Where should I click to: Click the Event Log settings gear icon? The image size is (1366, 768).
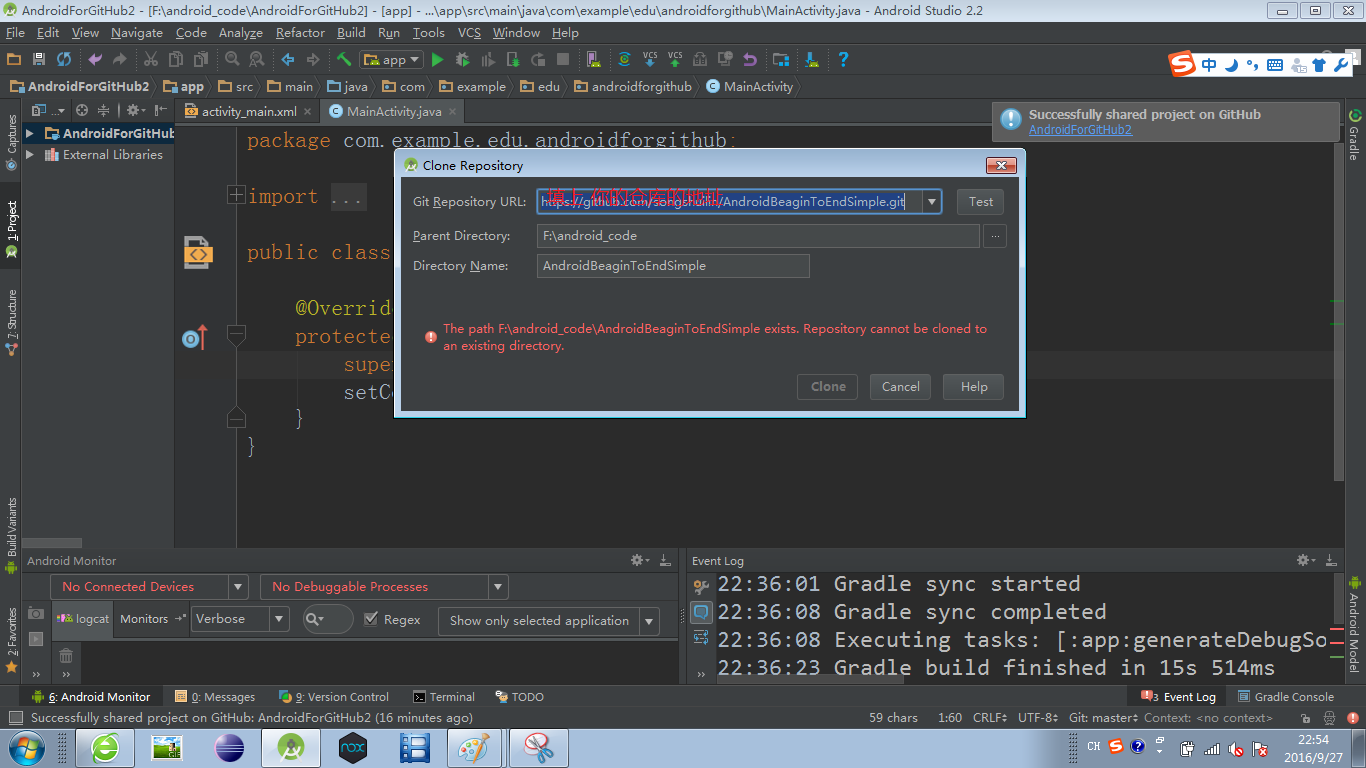1307,560
